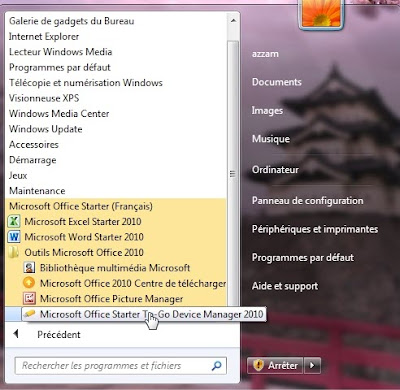Open the Galerie de gadgets du Bureau
400x390 pixels.
pyautogui.click(x=72, y=21)
